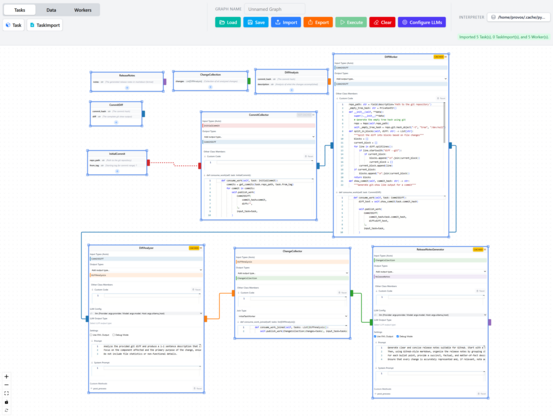553x417 pixels.
Task: Click the Task palette button
Action: [14, 25]
